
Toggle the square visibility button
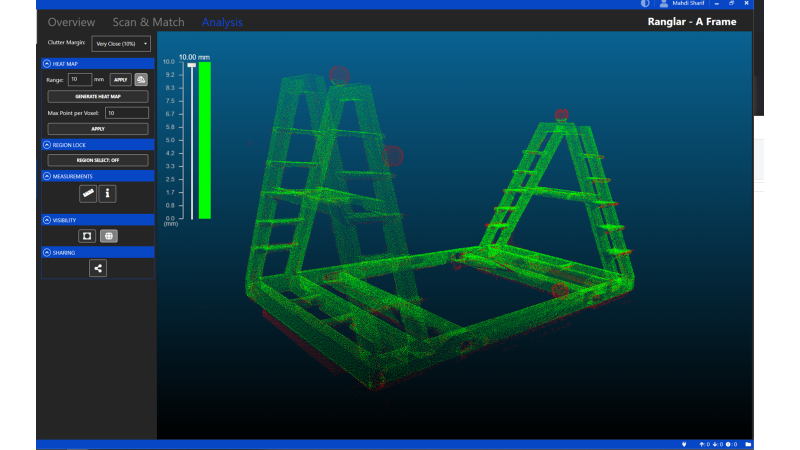[x=87, y=236]
